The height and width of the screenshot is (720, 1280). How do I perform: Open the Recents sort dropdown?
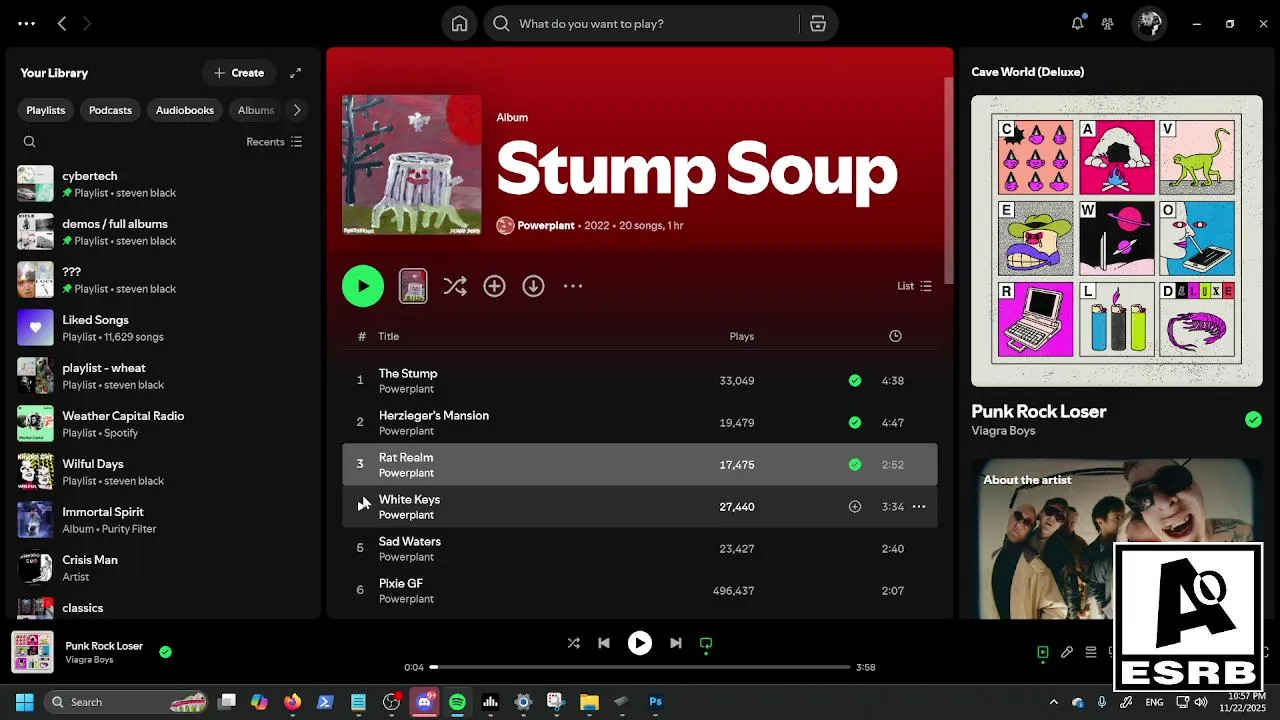coord(274,142)
